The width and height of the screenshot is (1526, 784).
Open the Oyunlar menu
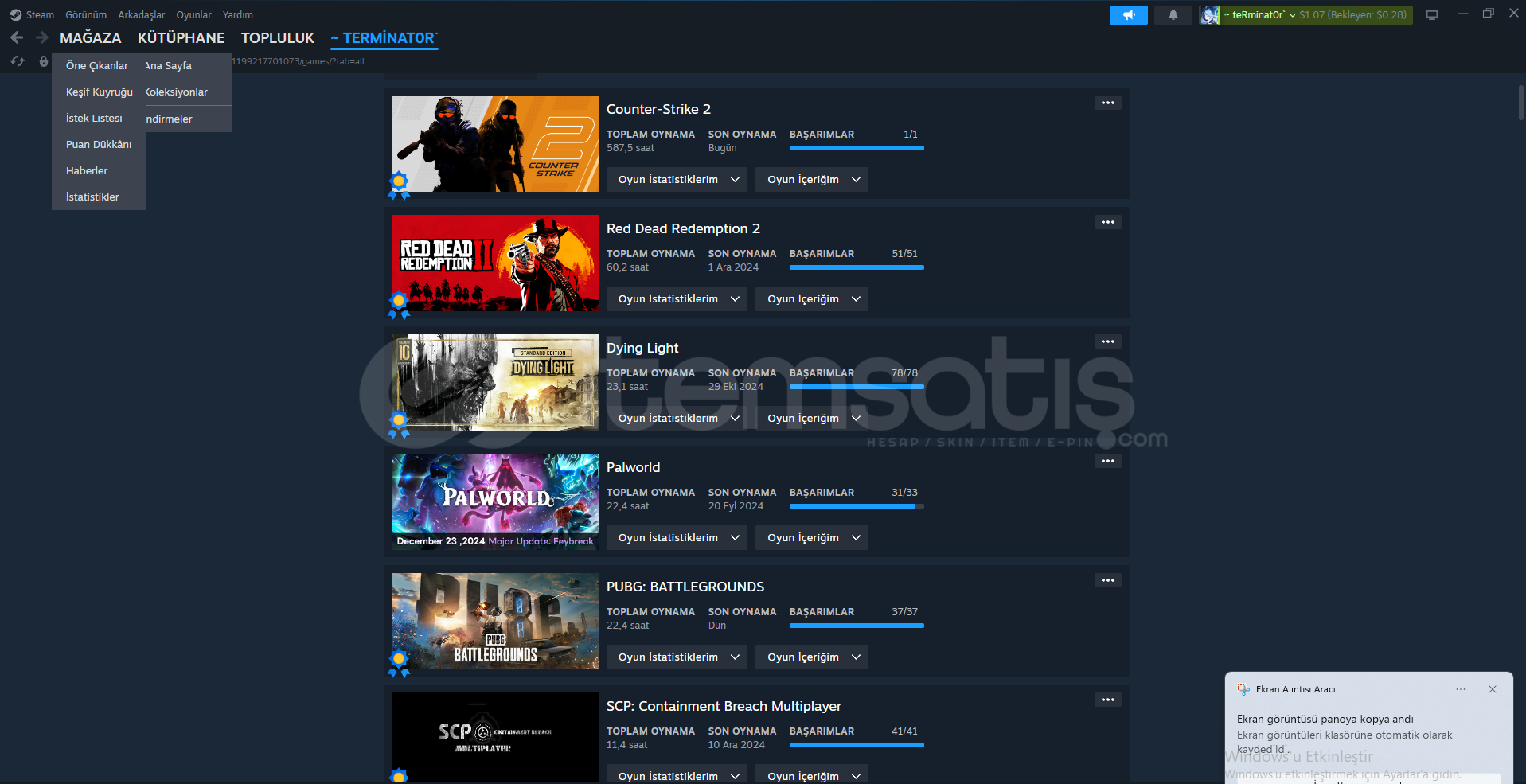[x=193, y=14]
